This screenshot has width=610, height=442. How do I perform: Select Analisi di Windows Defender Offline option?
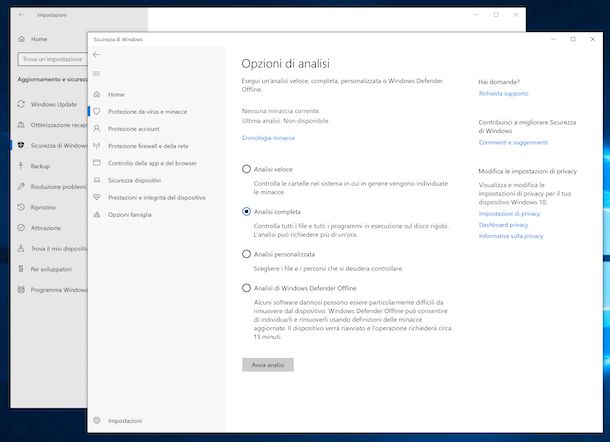click(x=246, y=288)
